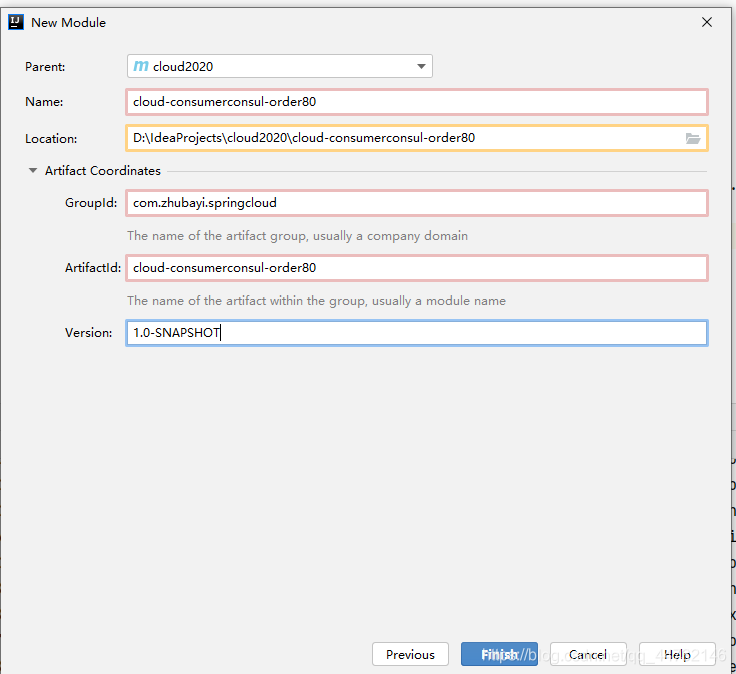Click the Cancel button

(x=588, y=654)
